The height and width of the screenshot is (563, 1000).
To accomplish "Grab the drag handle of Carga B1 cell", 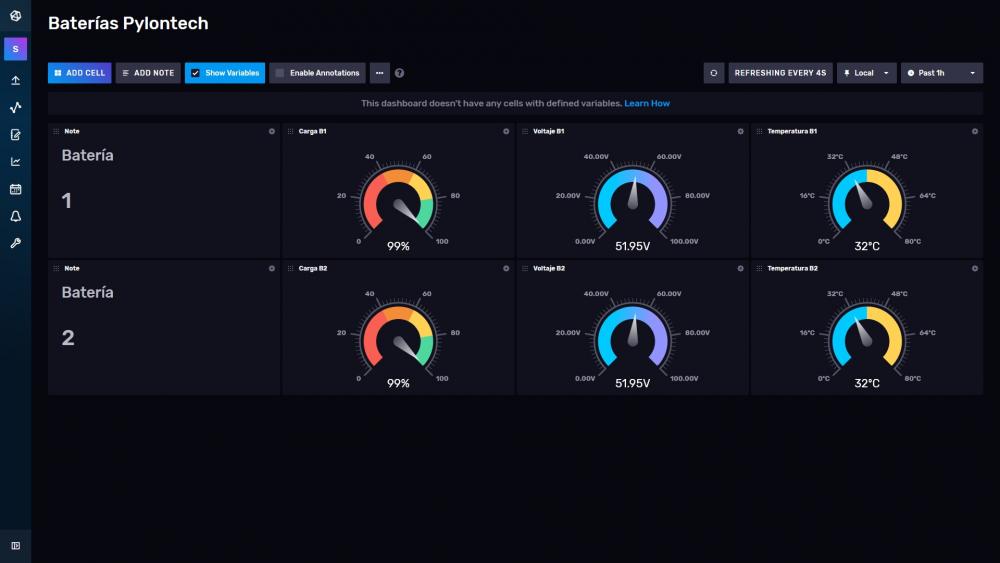I will [x=291, y=131].
